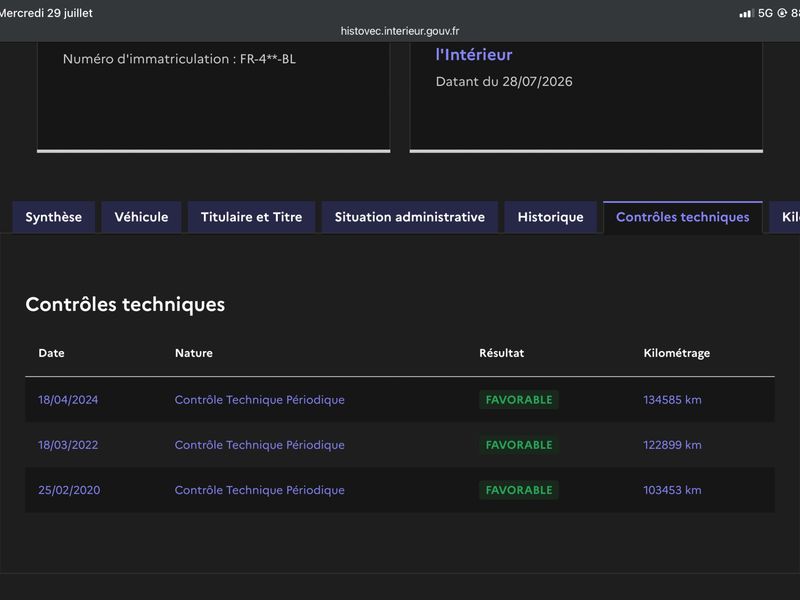The image size is (800, 600).
Task: Click the Mercredi 29 juillet date
Action: tap(46, 13)
